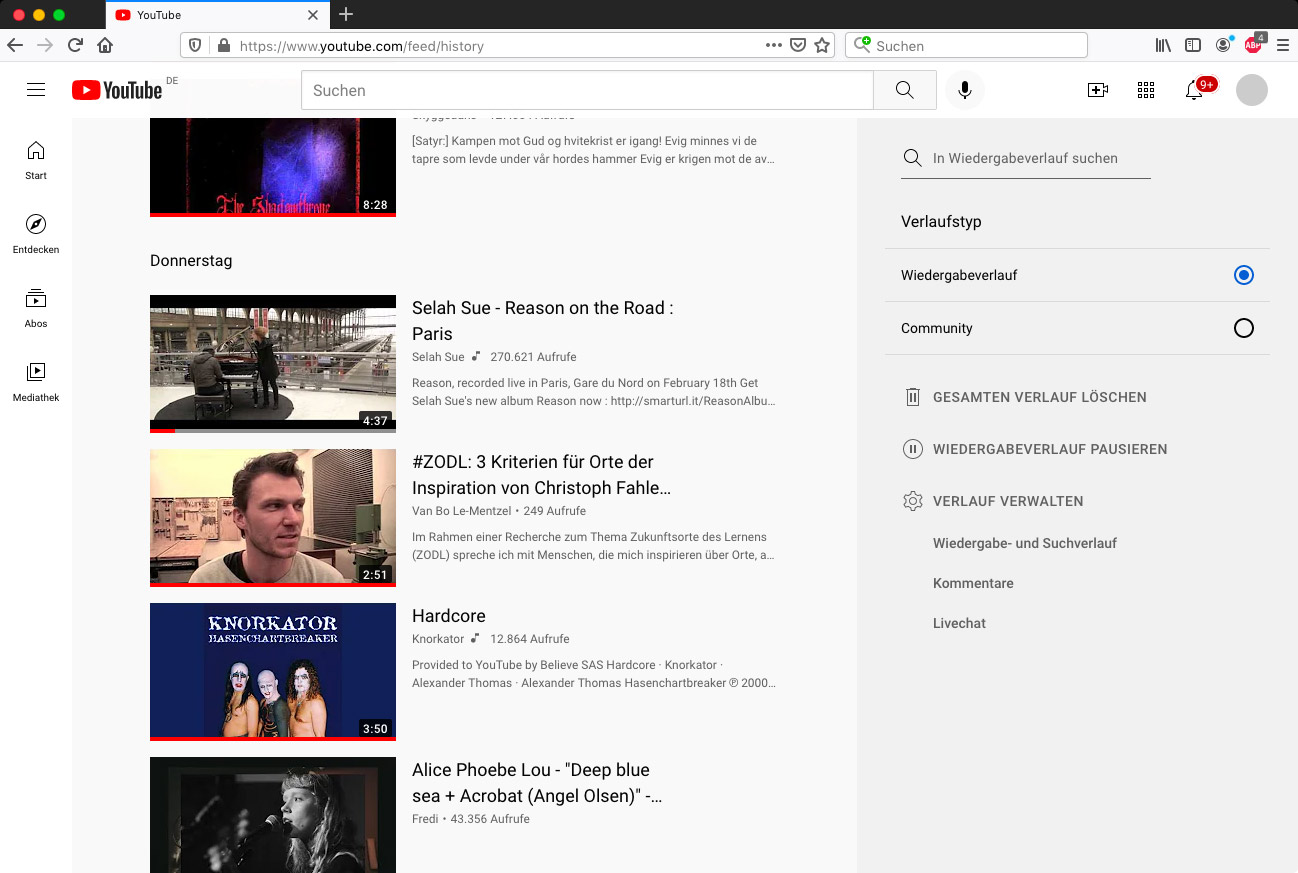Open title Selah Sue - Reason on the Road

click(x=542, y=321)
